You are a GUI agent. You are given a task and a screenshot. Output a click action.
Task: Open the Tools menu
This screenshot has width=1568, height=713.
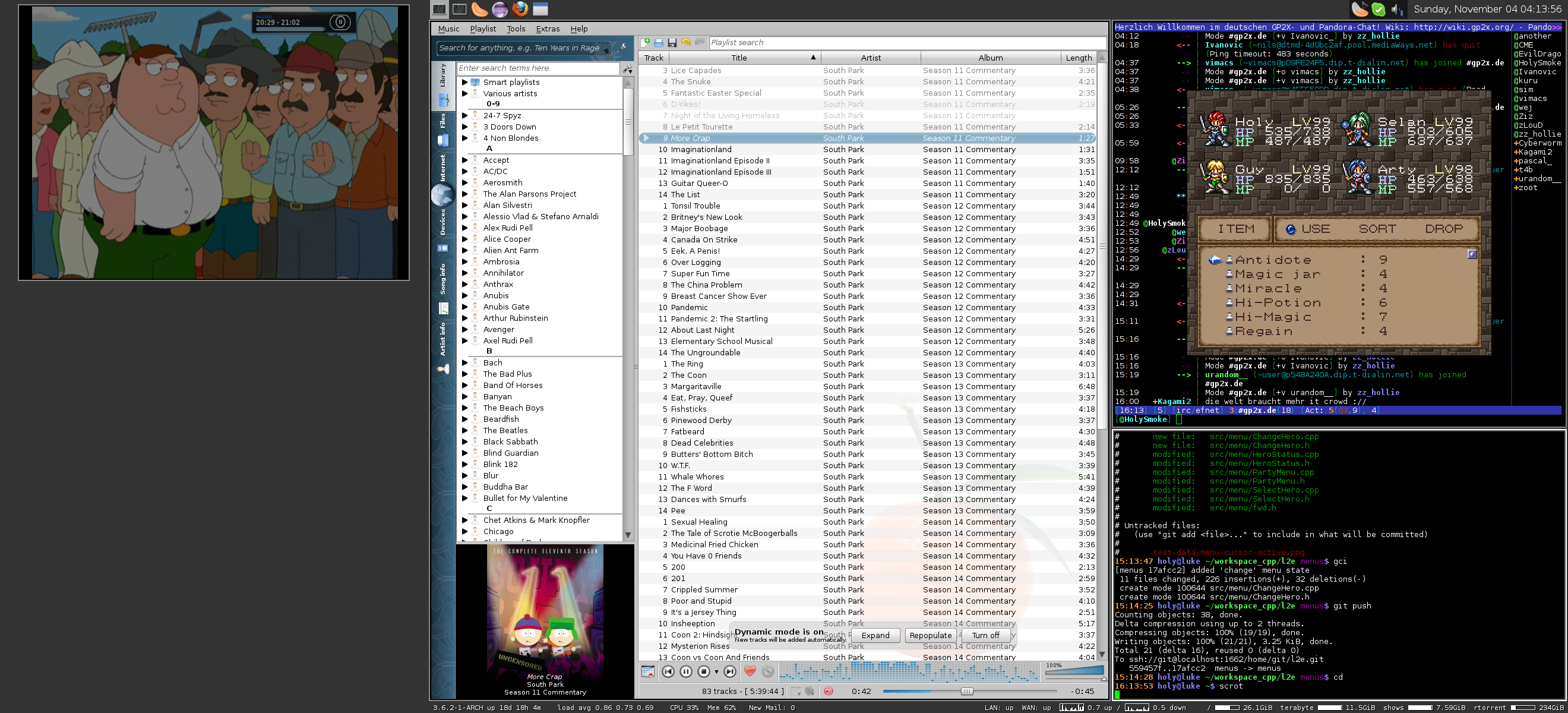pyautogui.click(x=516, y=29)
